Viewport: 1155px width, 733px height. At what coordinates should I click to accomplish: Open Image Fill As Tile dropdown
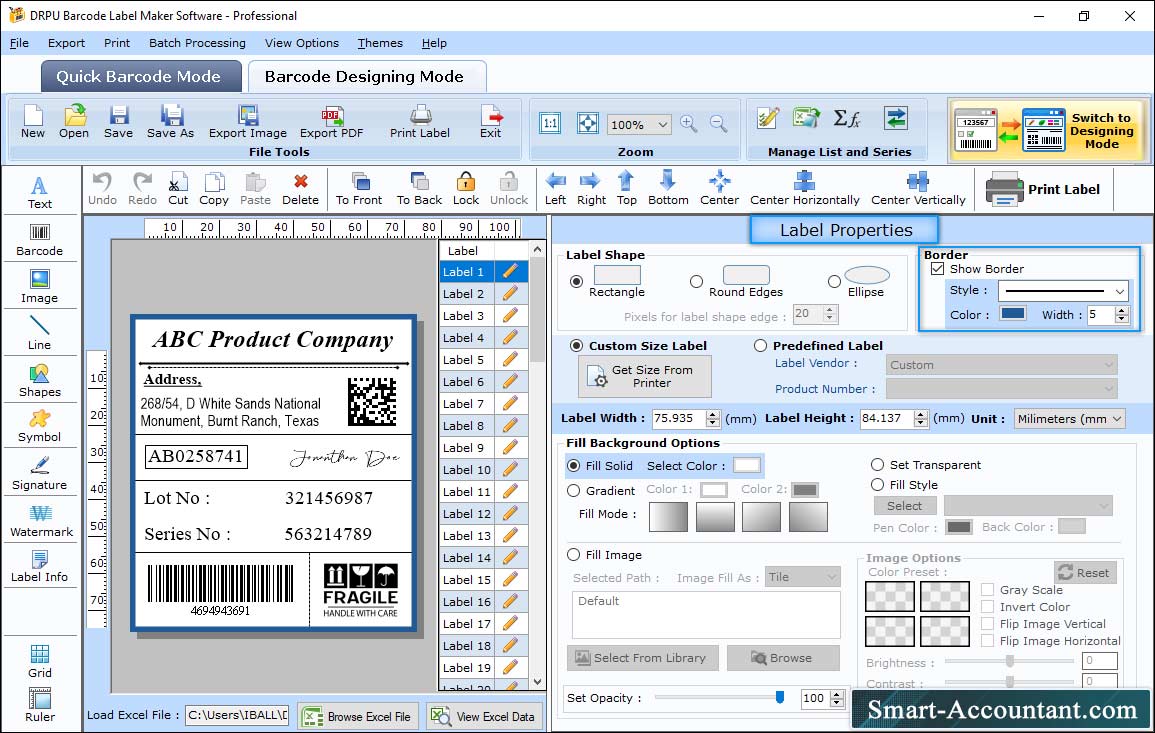coord(803,577)
